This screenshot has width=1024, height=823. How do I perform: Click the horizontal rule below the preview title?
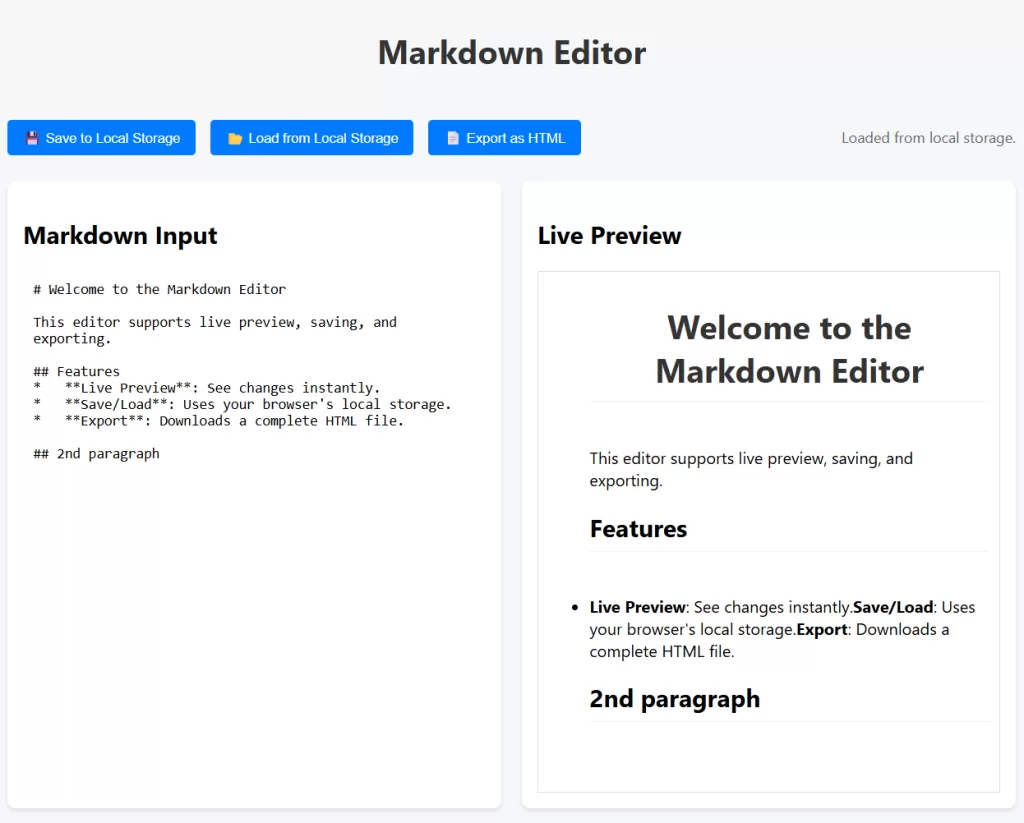789,404
